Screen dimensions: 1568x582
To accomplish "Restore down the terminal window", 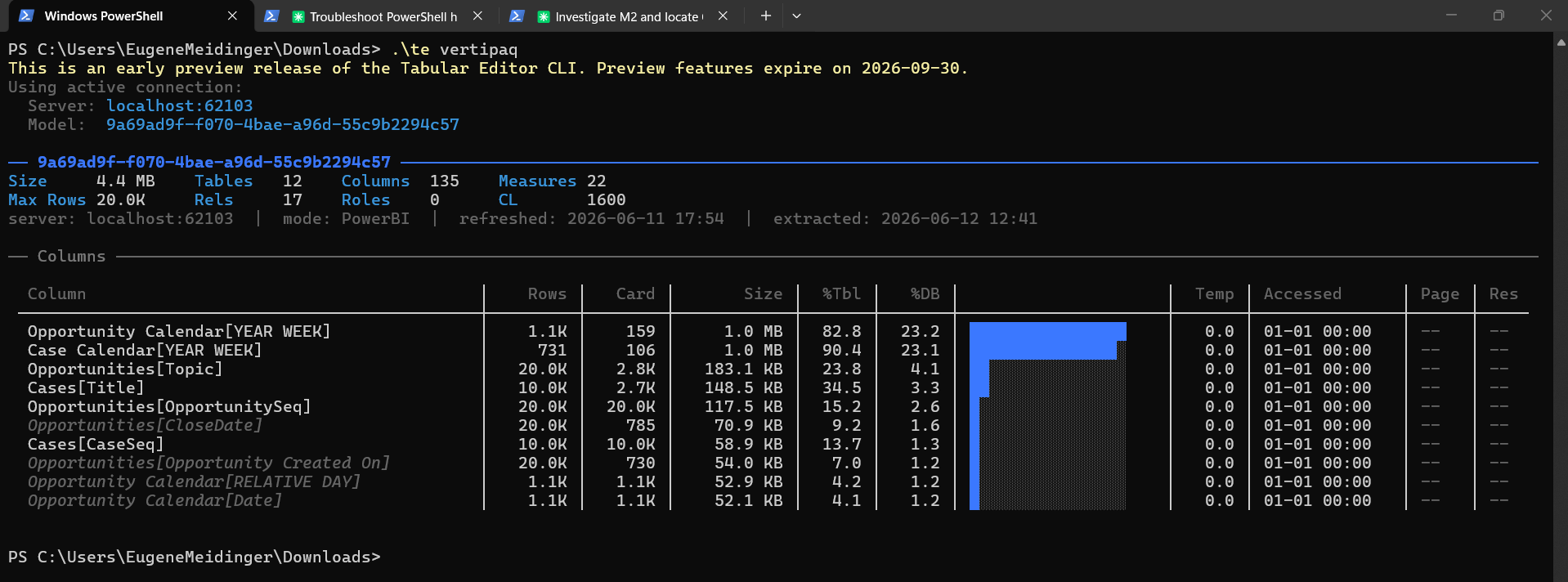I will point(1499,16).
